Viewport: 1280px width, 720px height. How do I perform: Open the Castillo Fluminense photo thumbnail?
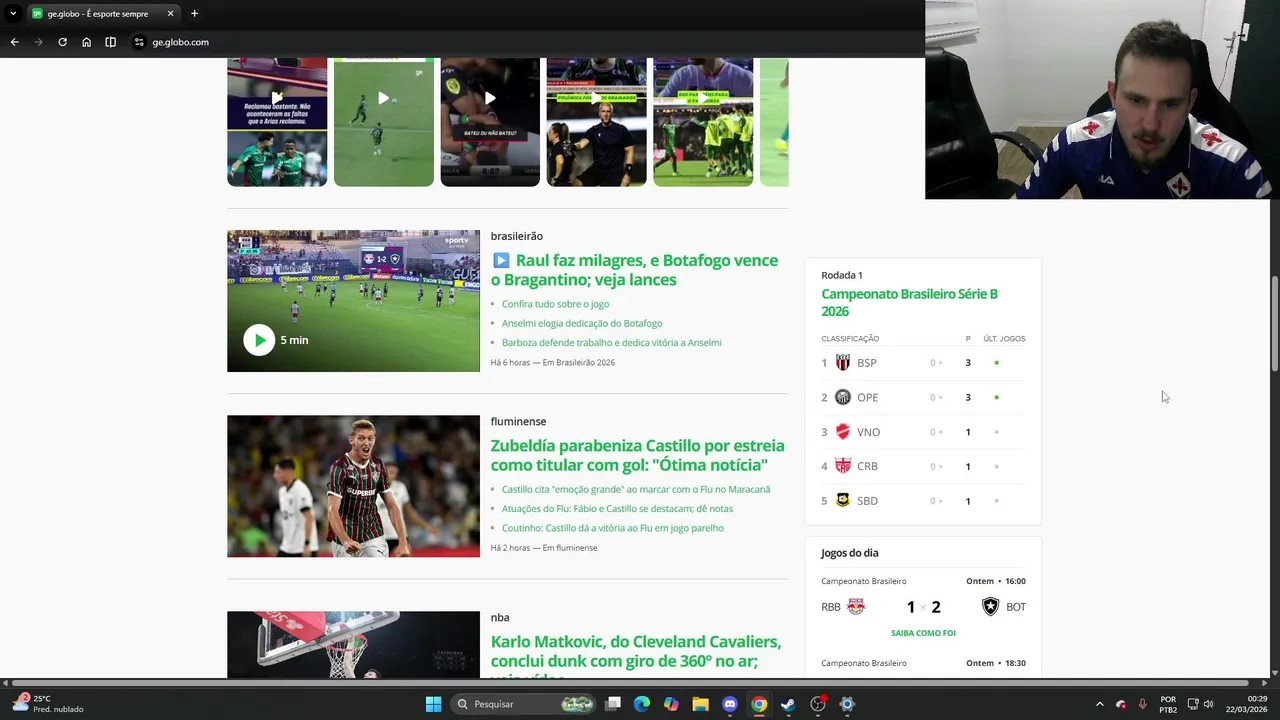coord(353,486)
